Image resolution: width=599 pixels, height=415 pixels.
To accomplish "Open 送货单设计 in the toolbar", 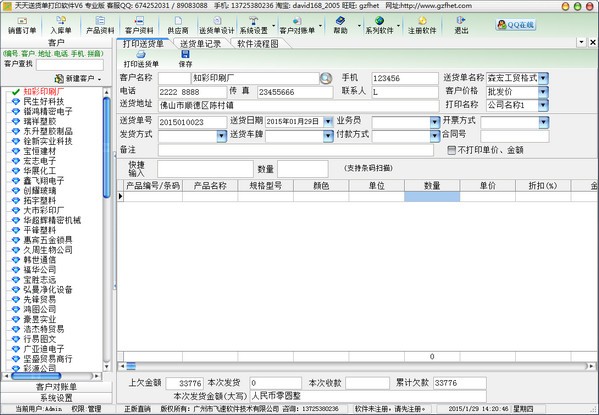I will 217,25.
